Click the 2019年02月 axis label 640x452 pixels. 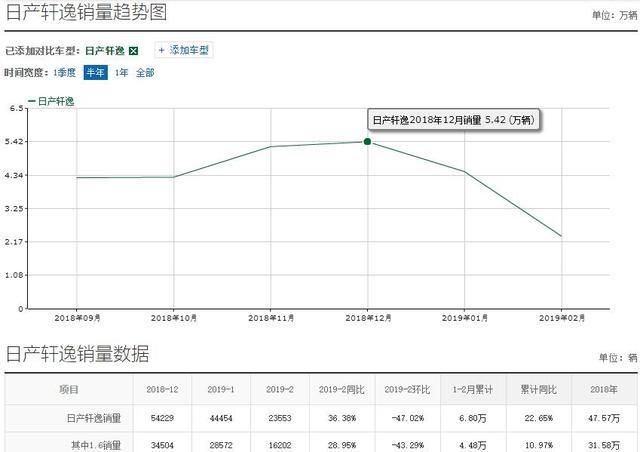[x=562, y=318]
